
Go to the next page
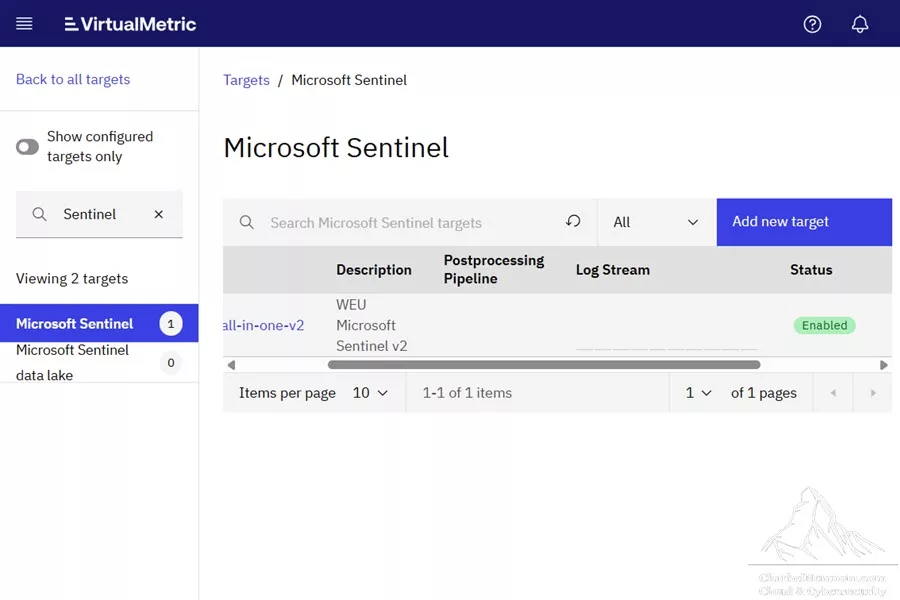pos(873,393)
